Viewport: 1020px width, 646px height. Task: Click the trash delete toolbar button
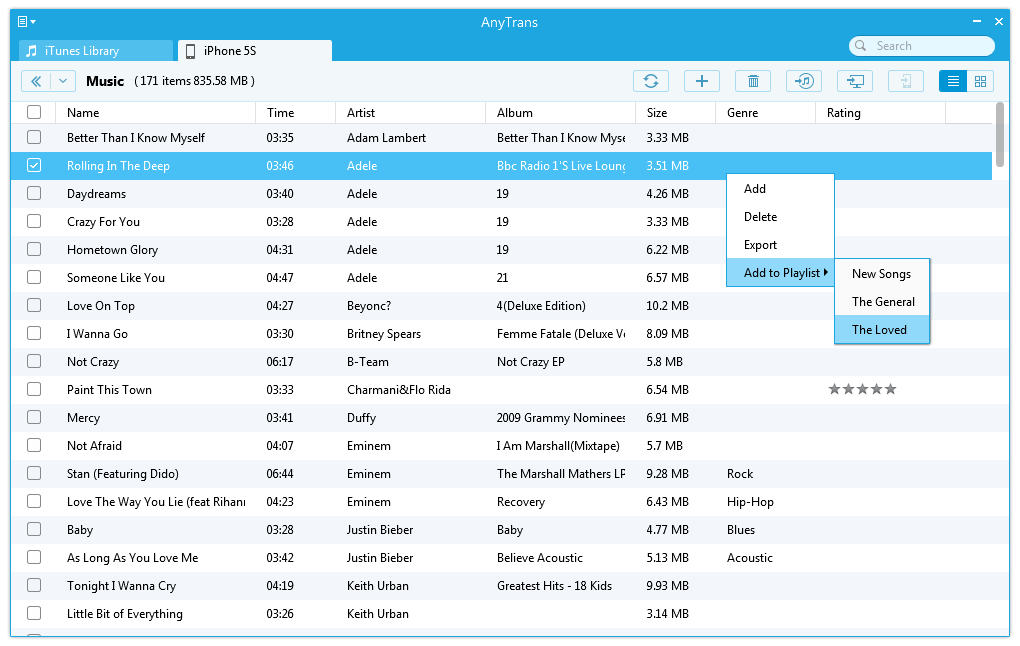[x=753, y=81]
